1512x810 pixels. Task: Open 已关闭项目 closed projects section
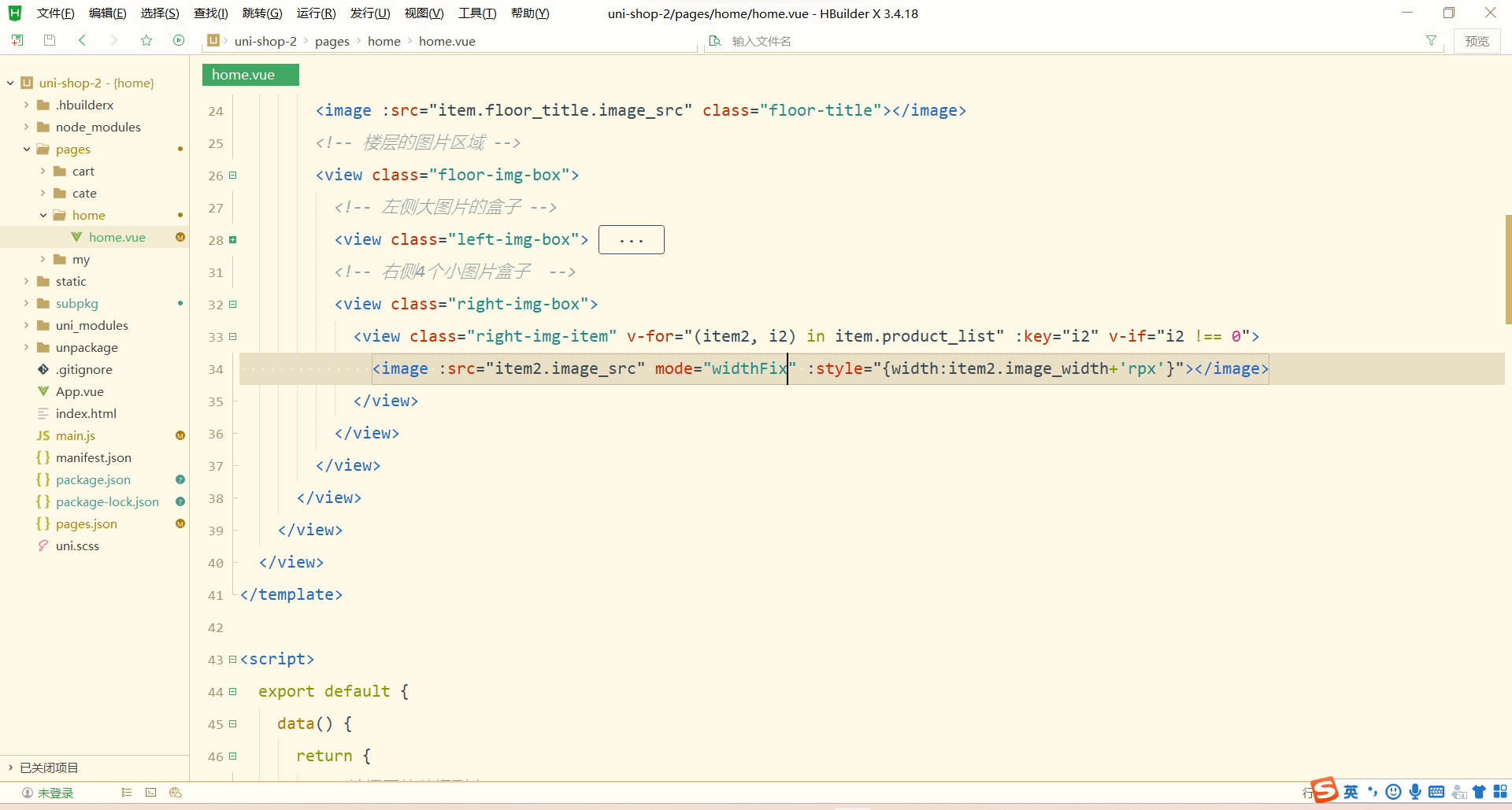click(x=49, y=767)
